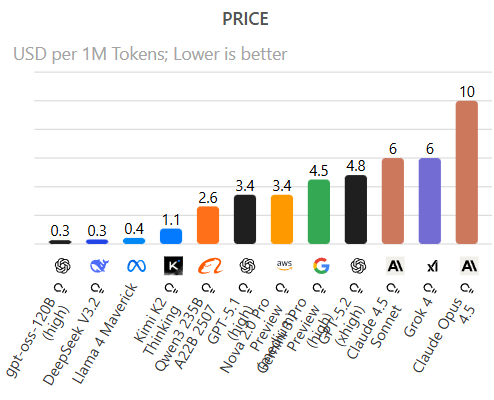Click the OpenAI logo under gpt-oss-120B bar
The width and height of the screenshot is (494, 400).
[62, 266]
